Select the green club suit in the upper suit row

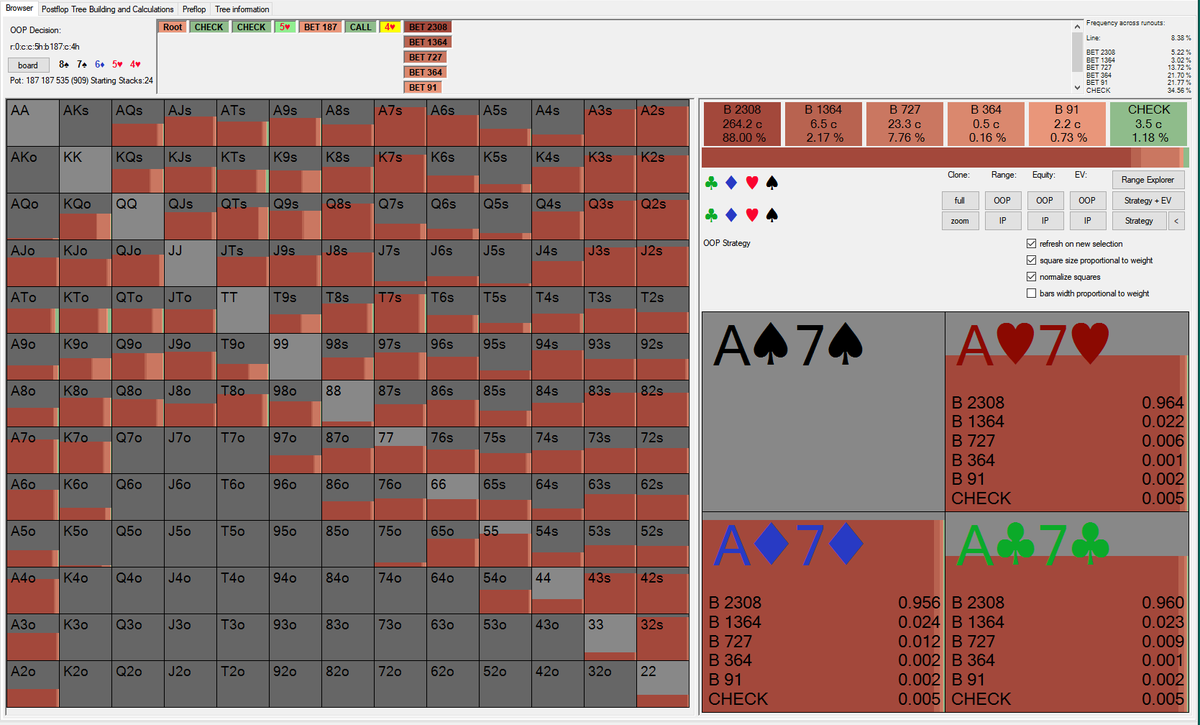pyautogui.click(x=711, y=183)
